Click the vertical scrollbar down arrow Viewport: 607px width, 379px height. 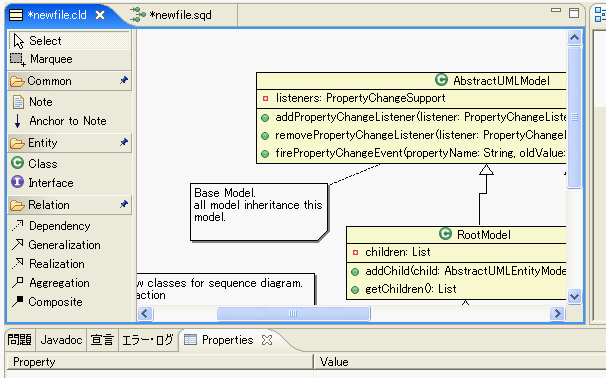click(x=574, y=297)
